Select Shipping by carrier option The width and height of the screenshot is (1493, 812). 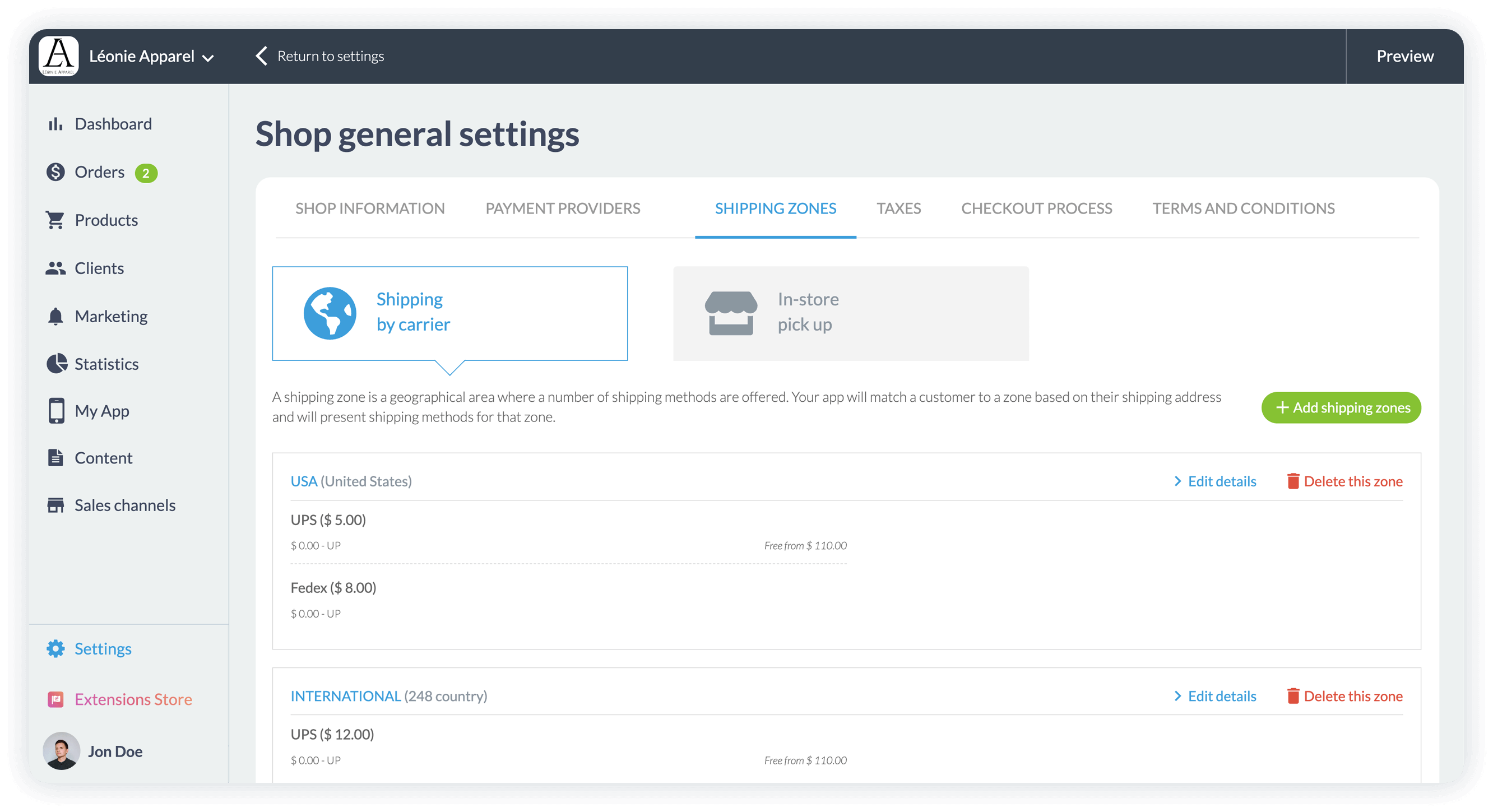pyautogui.click(x=450, y=313)
